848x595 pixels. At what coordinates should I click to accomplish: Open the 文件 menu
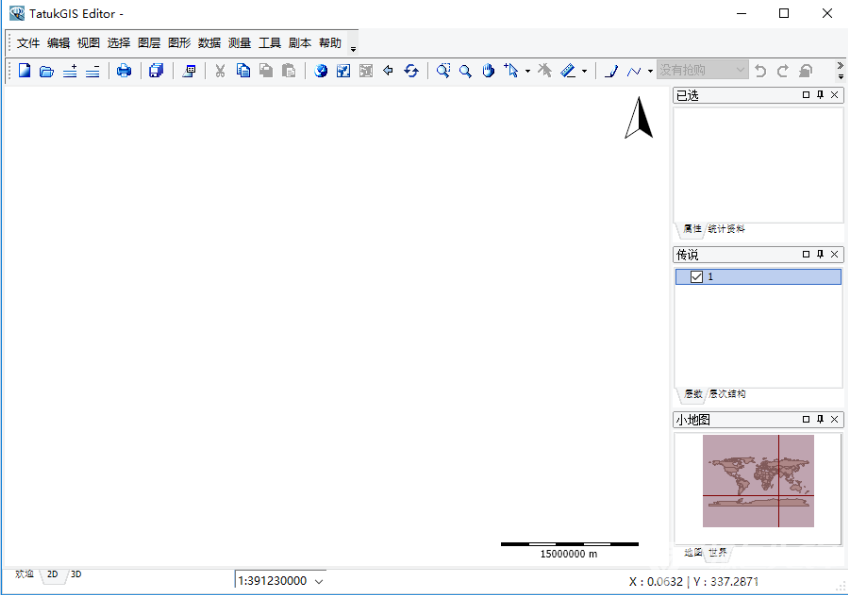28,43
